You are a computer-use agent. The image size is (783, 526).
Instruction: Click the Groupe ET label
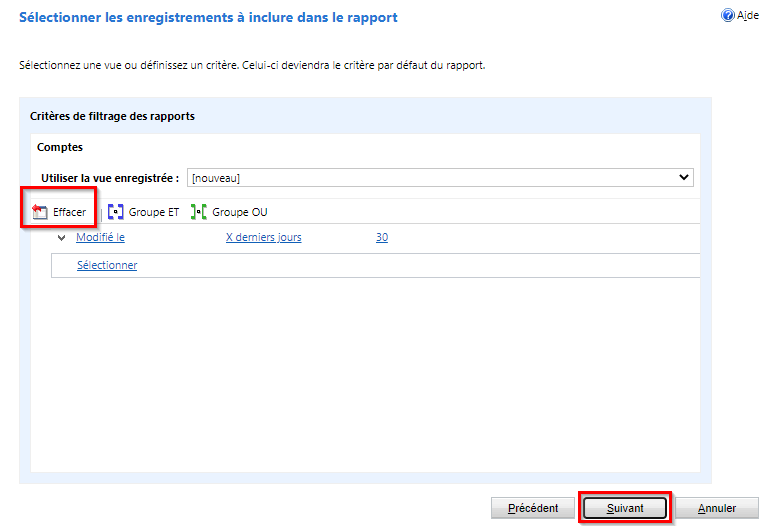[154, 212]
